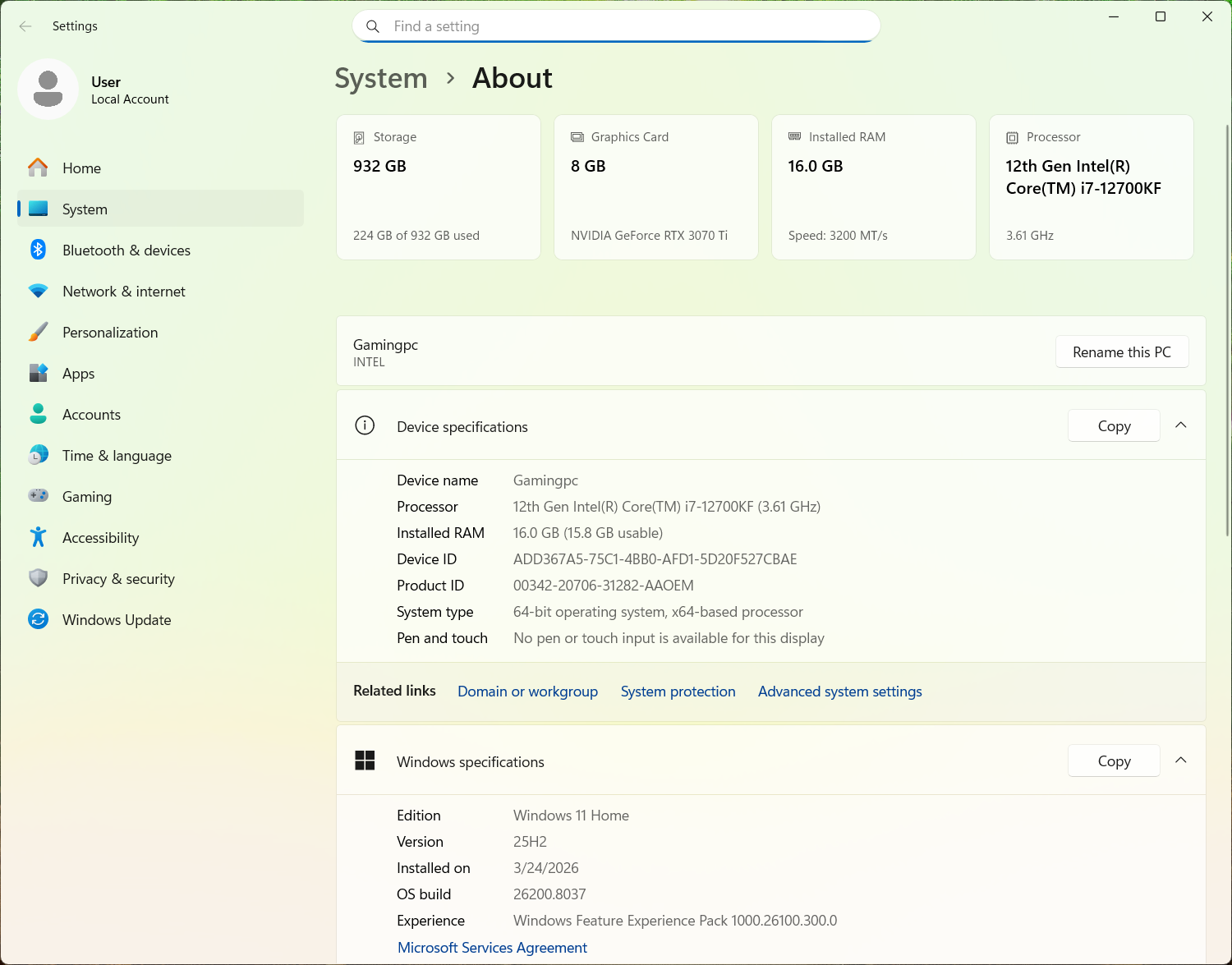
Task: Open Privacy & security shield icon
Action: (38, 578)
